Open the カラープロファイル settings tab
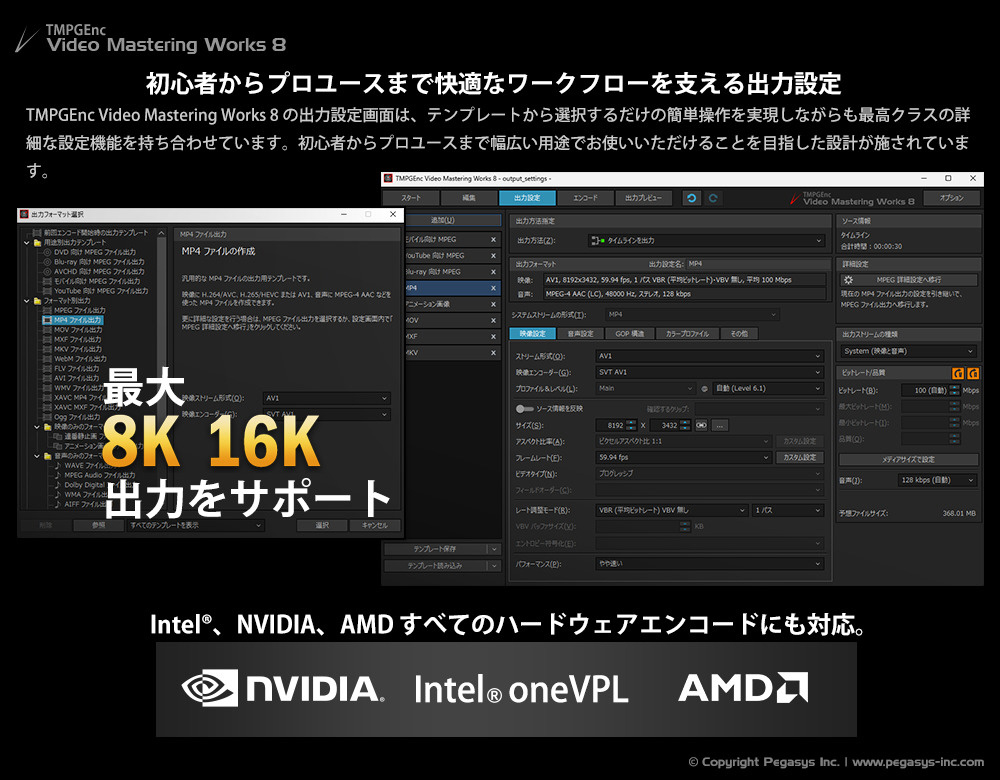Screen dimensions: 1000x780 (687, 334)
